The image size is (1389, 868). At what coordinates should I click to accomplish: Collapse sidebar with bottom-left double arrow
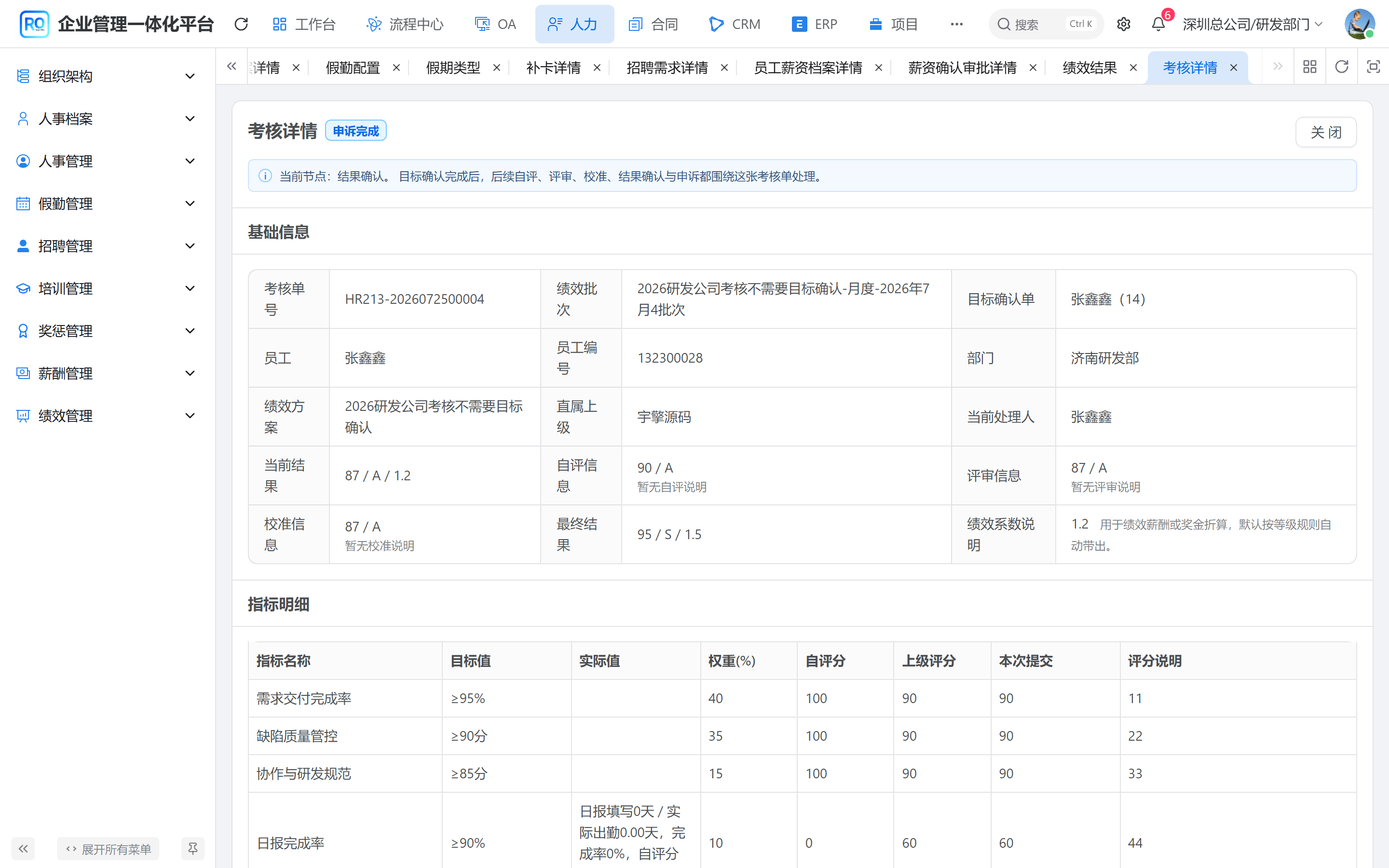(23, 849)
